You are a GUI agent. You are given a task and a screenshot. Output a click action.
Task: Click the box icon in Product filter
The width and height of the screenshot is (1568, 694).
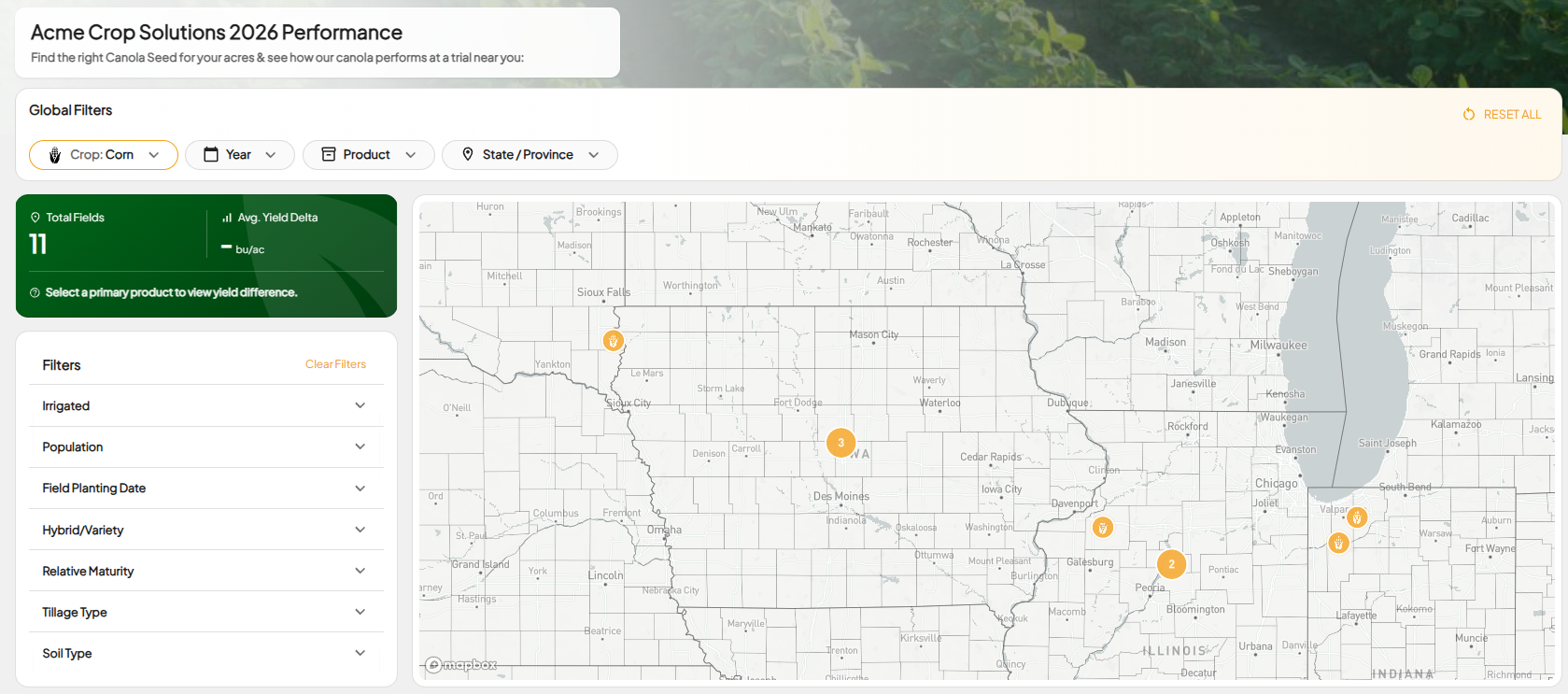(329, 155)
